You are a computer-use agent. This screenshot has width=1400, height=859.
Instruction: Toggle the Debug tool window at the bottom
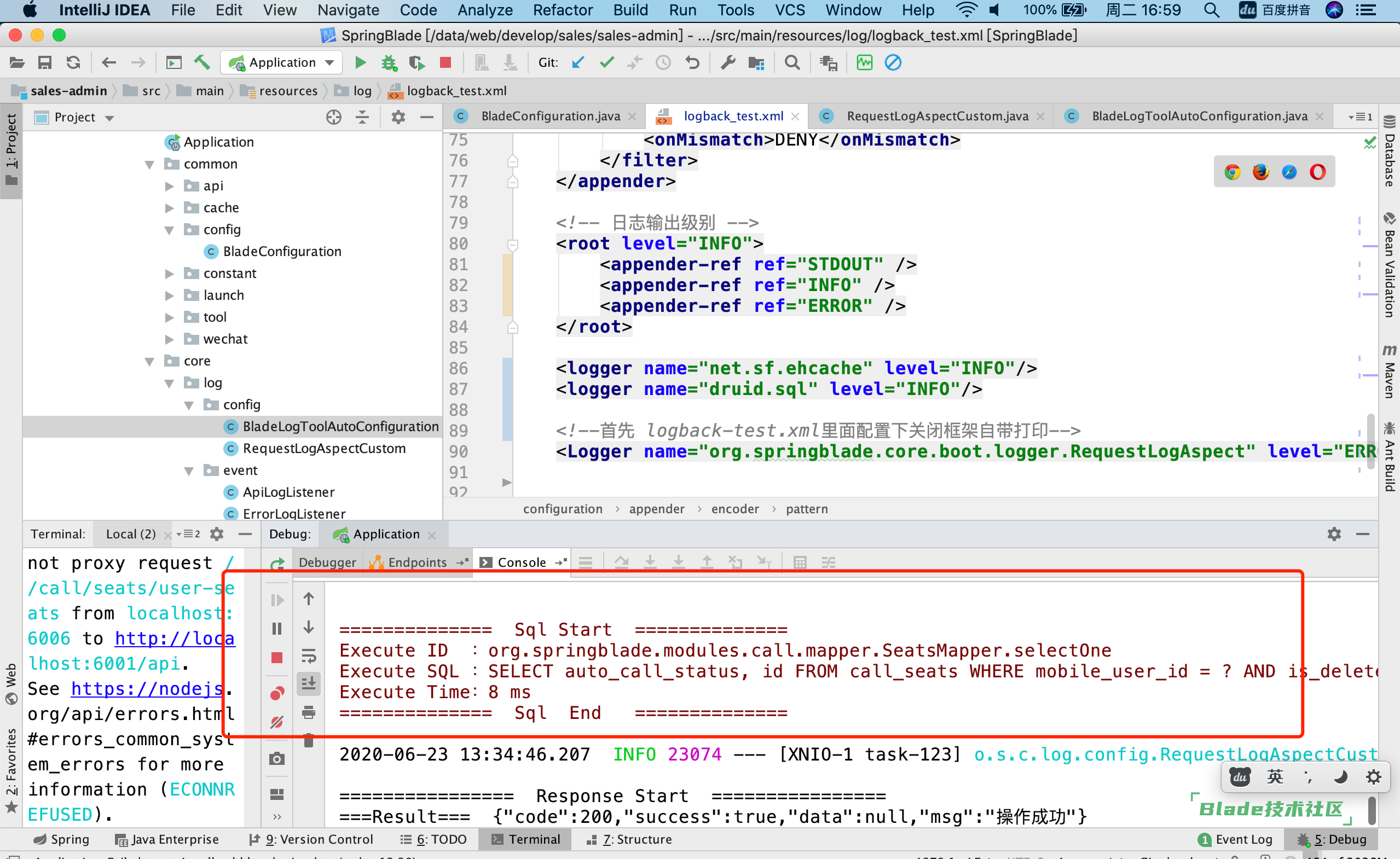[x=1333, y=839]
